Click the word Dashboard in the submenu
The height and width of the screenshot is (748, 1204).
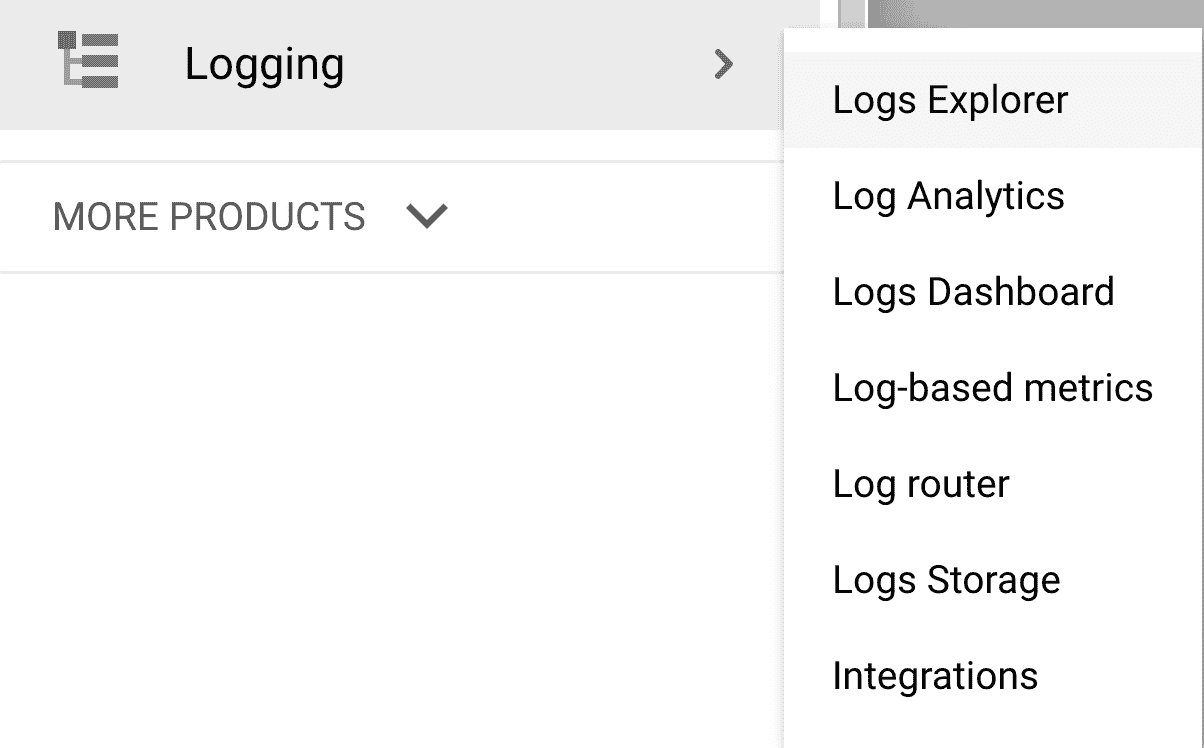(1021, 292)
